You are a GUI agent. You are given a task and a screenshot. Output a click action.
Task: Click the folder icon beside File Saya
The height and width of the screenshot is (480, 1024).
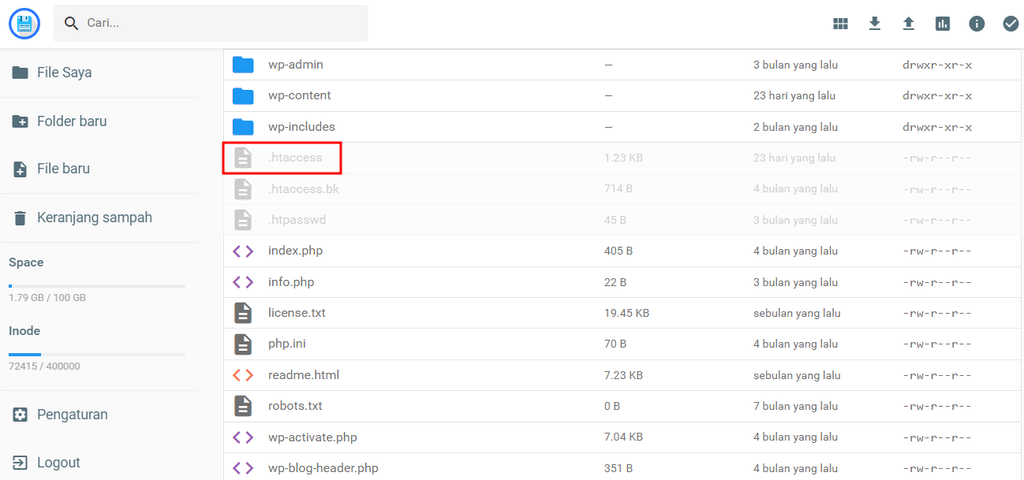20,72
